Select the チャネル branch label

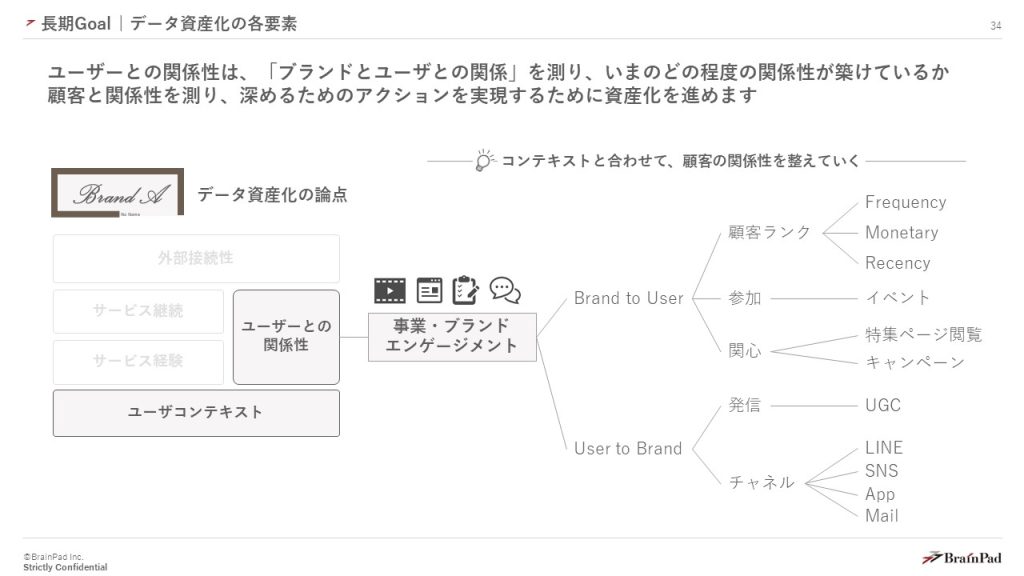tap(762, 482)
